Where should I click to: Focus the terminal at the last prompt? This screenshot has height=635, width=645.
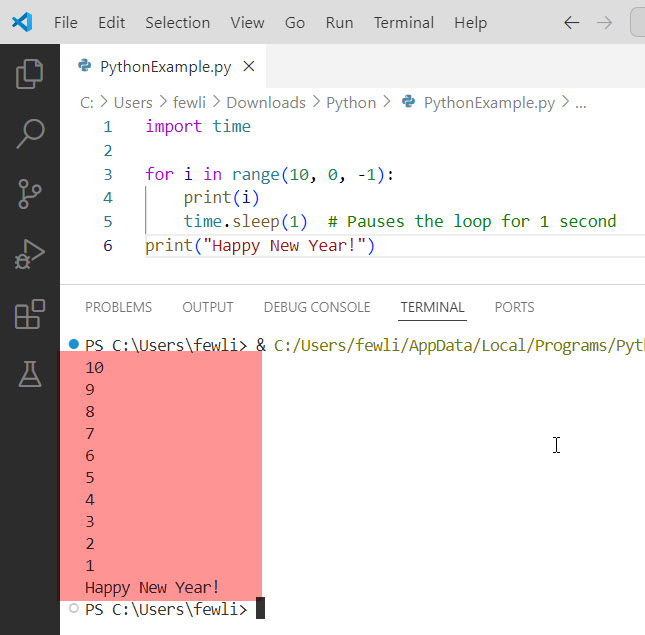point(260,609)
